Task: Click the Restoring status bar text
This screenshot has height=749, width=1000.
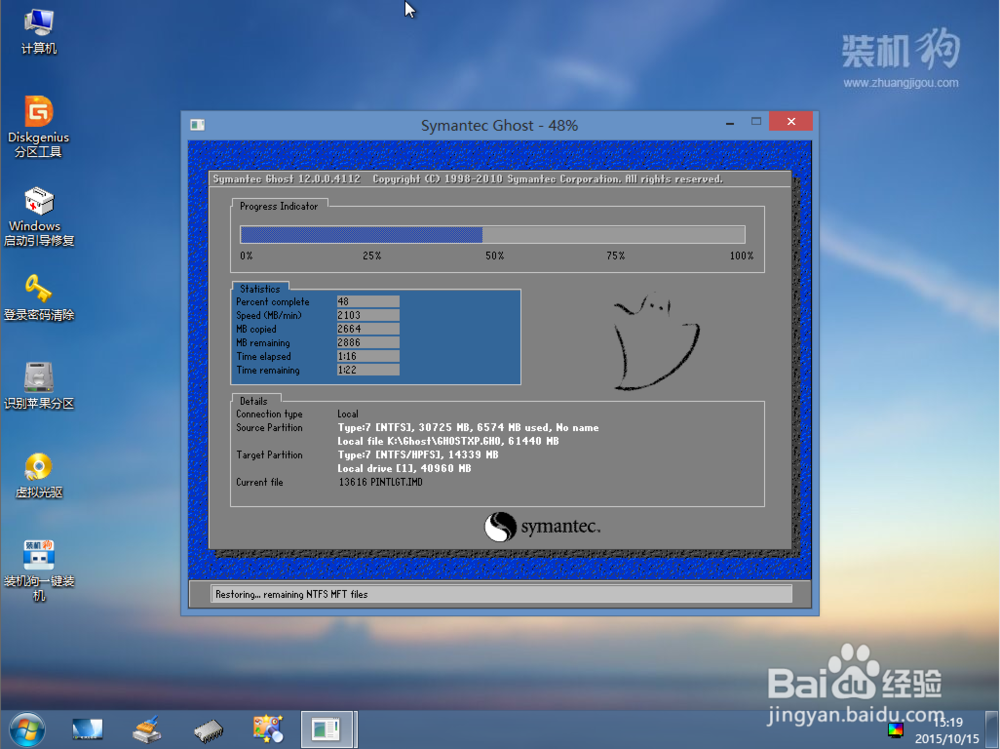Action: click(x=291, y=595)
